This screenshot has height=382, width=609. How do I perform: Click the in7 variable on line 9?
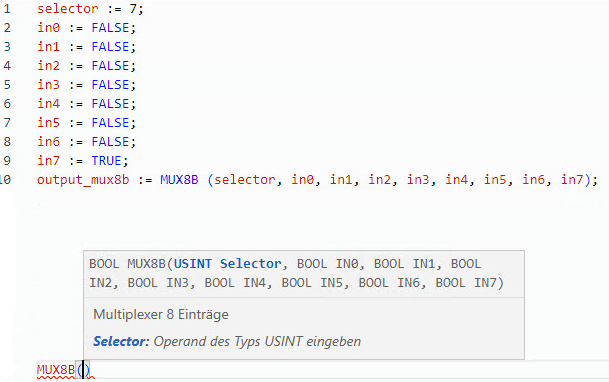click(x=49, y=161)
